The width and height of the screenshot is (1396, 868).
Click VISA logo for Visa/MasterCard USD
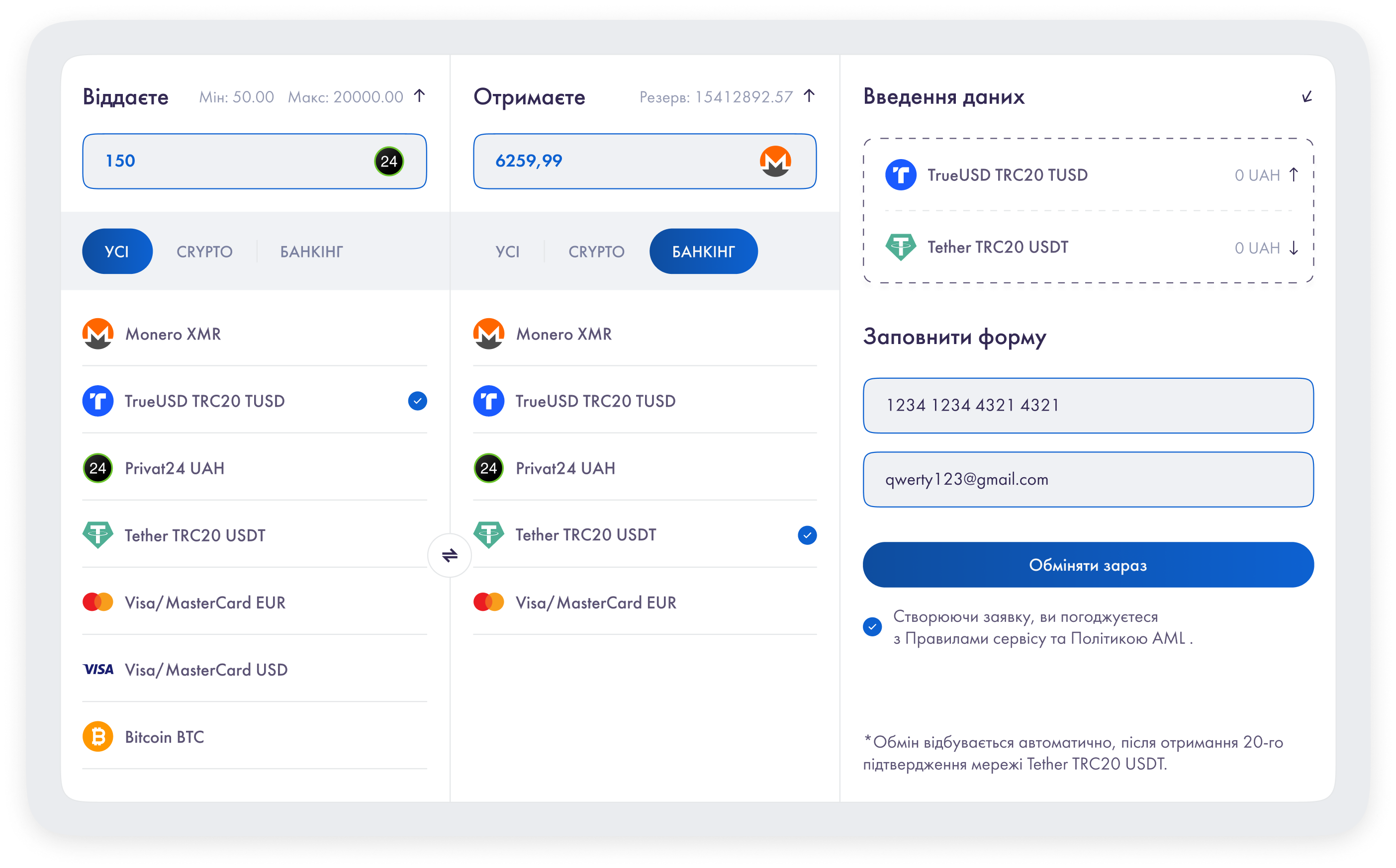[x=98, y=669]
